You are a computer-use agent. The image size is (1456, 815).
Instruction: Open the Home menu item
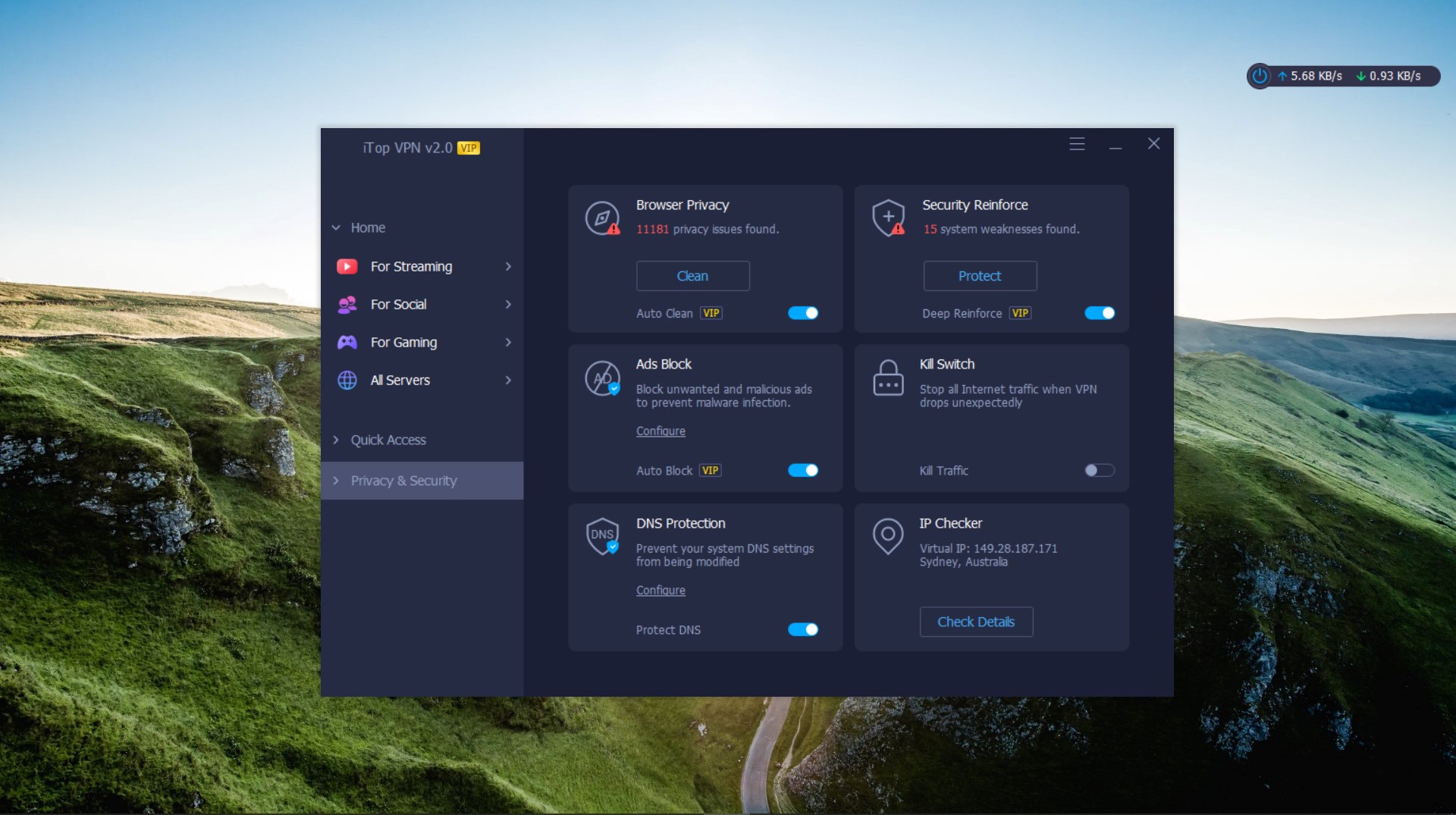[368, 227]
